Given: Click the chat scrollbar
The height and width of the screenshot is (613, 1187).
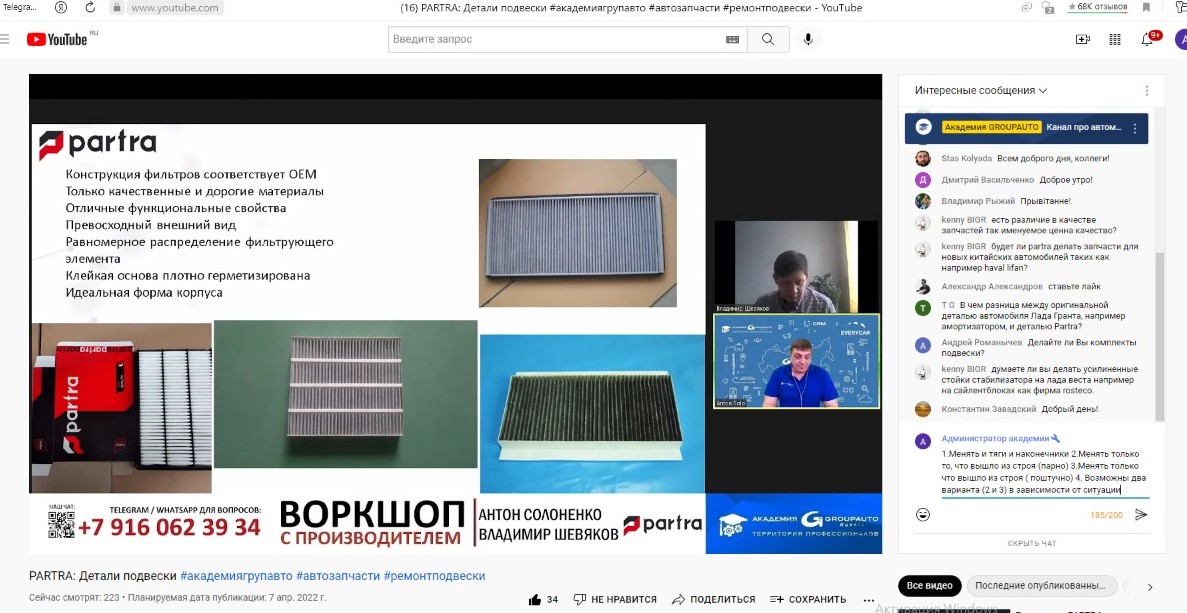Looking at the screenshot, I should [1160, 337].
